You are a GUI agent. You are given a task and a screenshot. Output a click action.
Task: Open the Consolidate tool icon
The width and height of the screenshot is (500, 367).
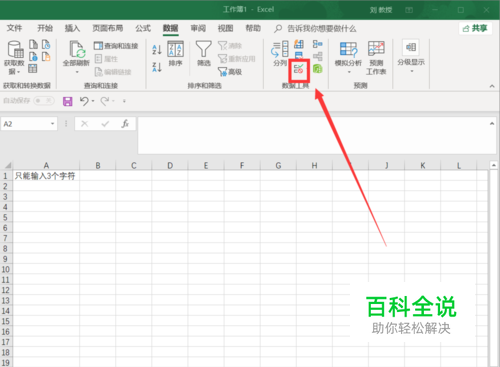pyautogui.click(x=318, y=44)
